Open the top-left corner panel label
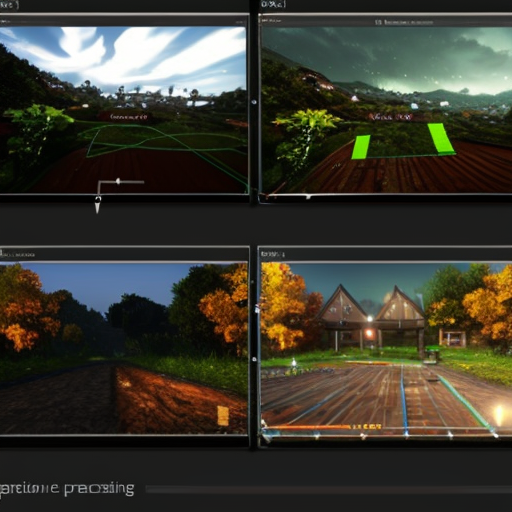Viewport: 512px width, 512px height. tap(8, 5)
